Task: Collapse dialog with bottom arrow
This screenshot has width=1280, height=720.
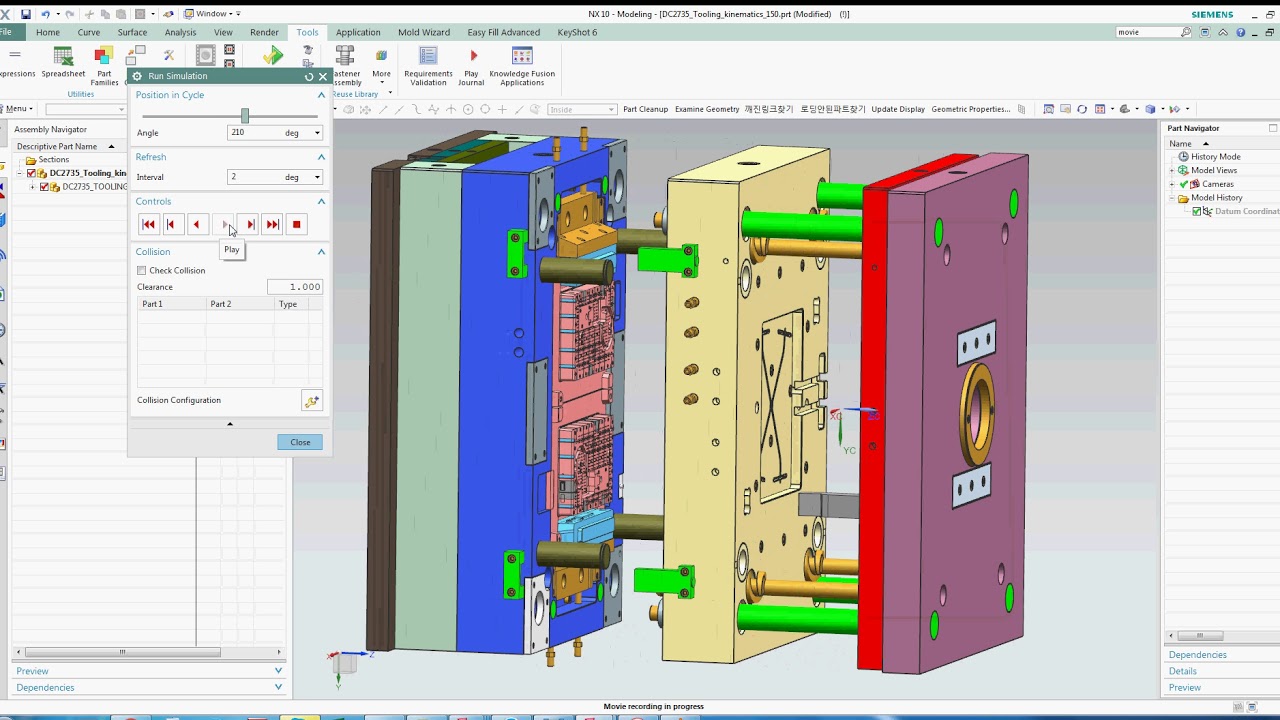Action: (x=230, y=424)
